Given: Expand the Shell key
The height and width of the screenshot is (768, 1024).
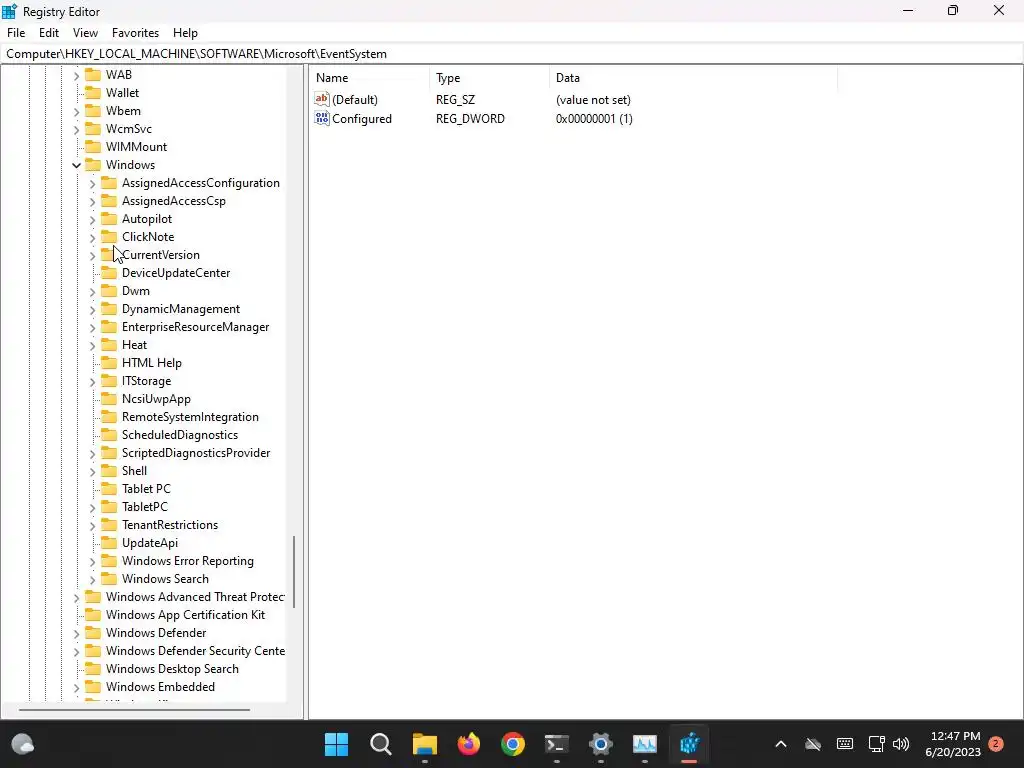Looking at the screenshot, I should coord(92,472).
